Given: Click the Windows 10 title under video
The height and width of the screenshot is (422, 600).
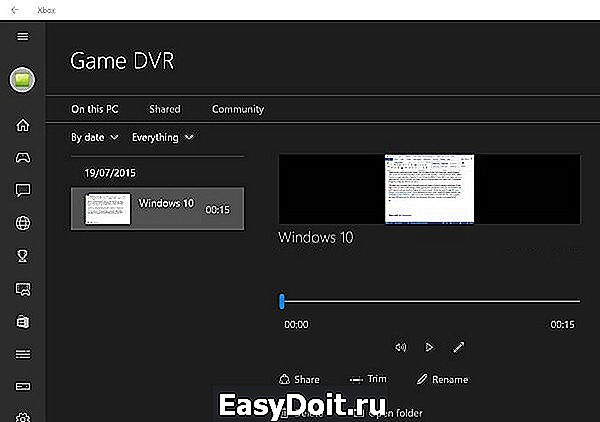Looking at the screenshot, I should coord(316,237).
